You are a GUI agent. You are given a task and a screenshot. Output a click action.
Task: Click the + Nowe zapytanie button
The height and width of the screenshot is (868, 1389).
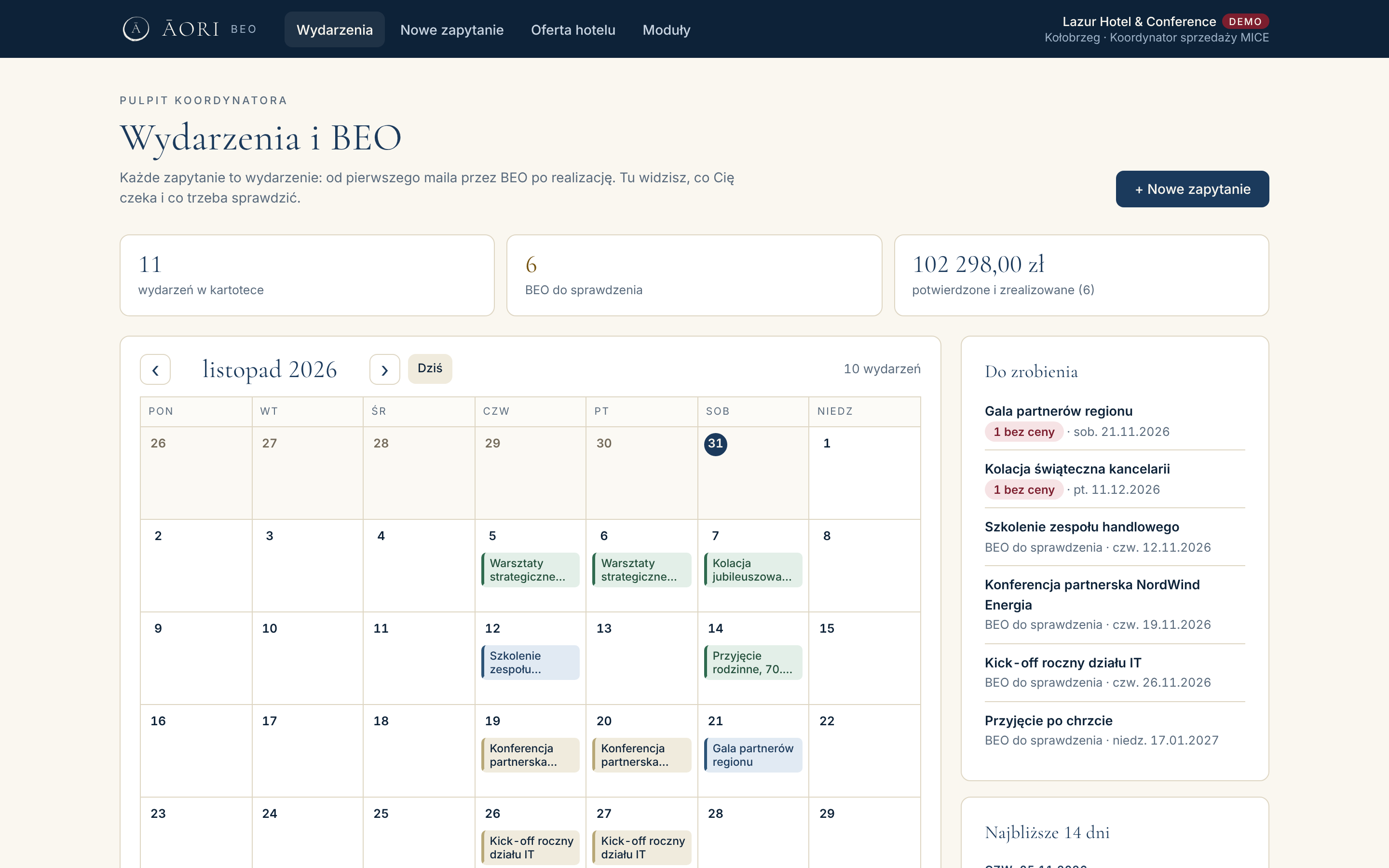[x=1192, y=189]
